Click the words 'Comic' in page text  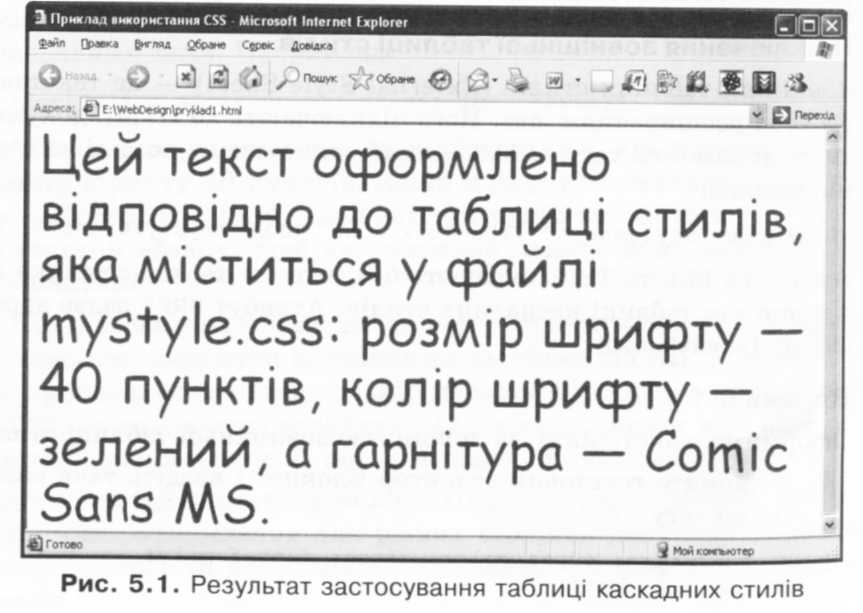(x=715, y=453)
